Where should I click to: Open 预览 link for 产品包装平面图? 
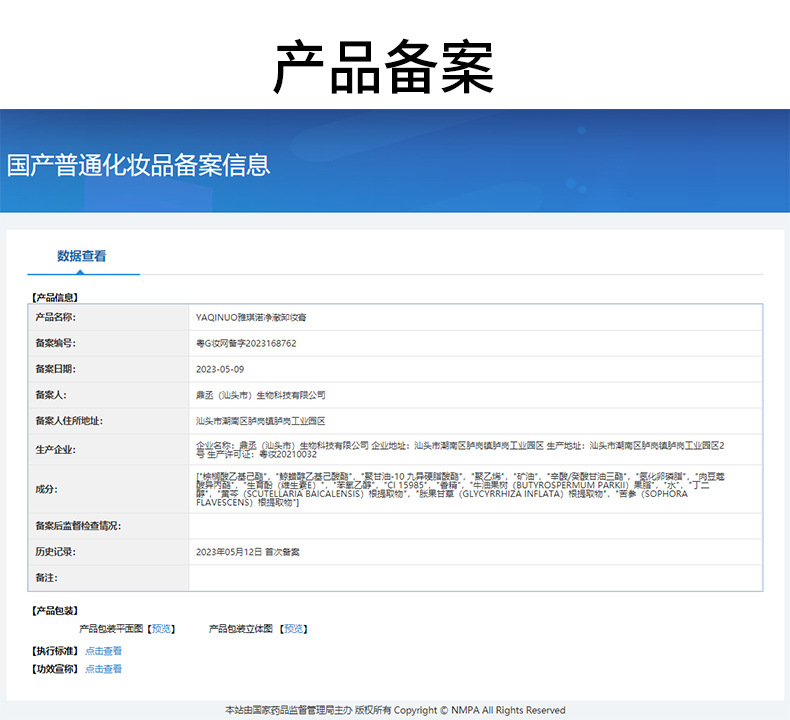pyautogui.click(x=161, y=629)
